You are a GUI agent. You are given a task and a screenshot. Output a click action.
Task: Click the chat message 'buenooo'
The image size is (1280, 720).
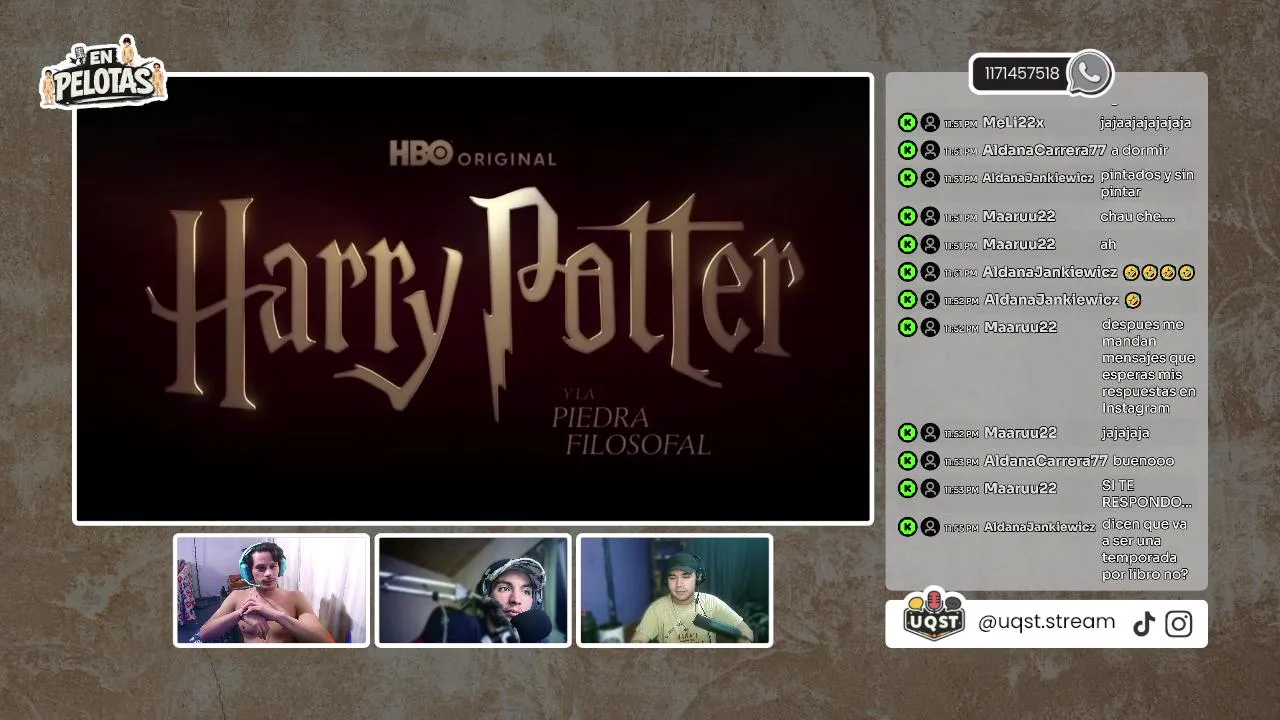click(1143, 461)
